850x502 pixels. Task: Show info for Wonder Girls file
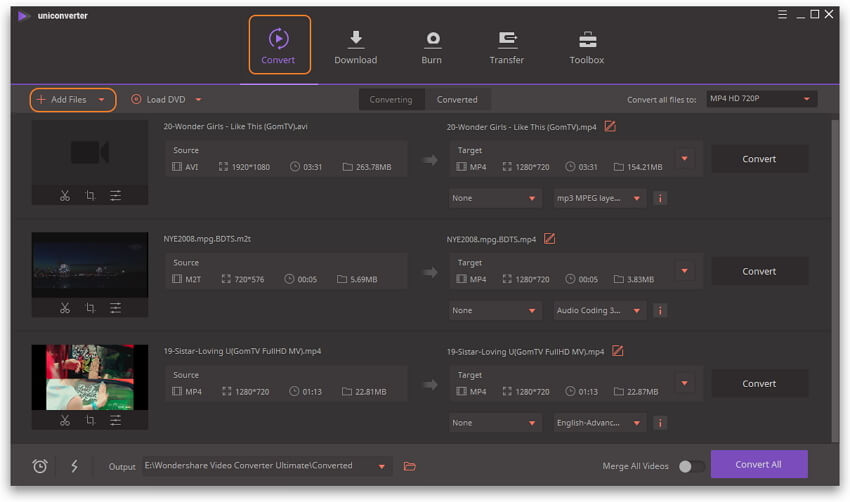point(660,198)
